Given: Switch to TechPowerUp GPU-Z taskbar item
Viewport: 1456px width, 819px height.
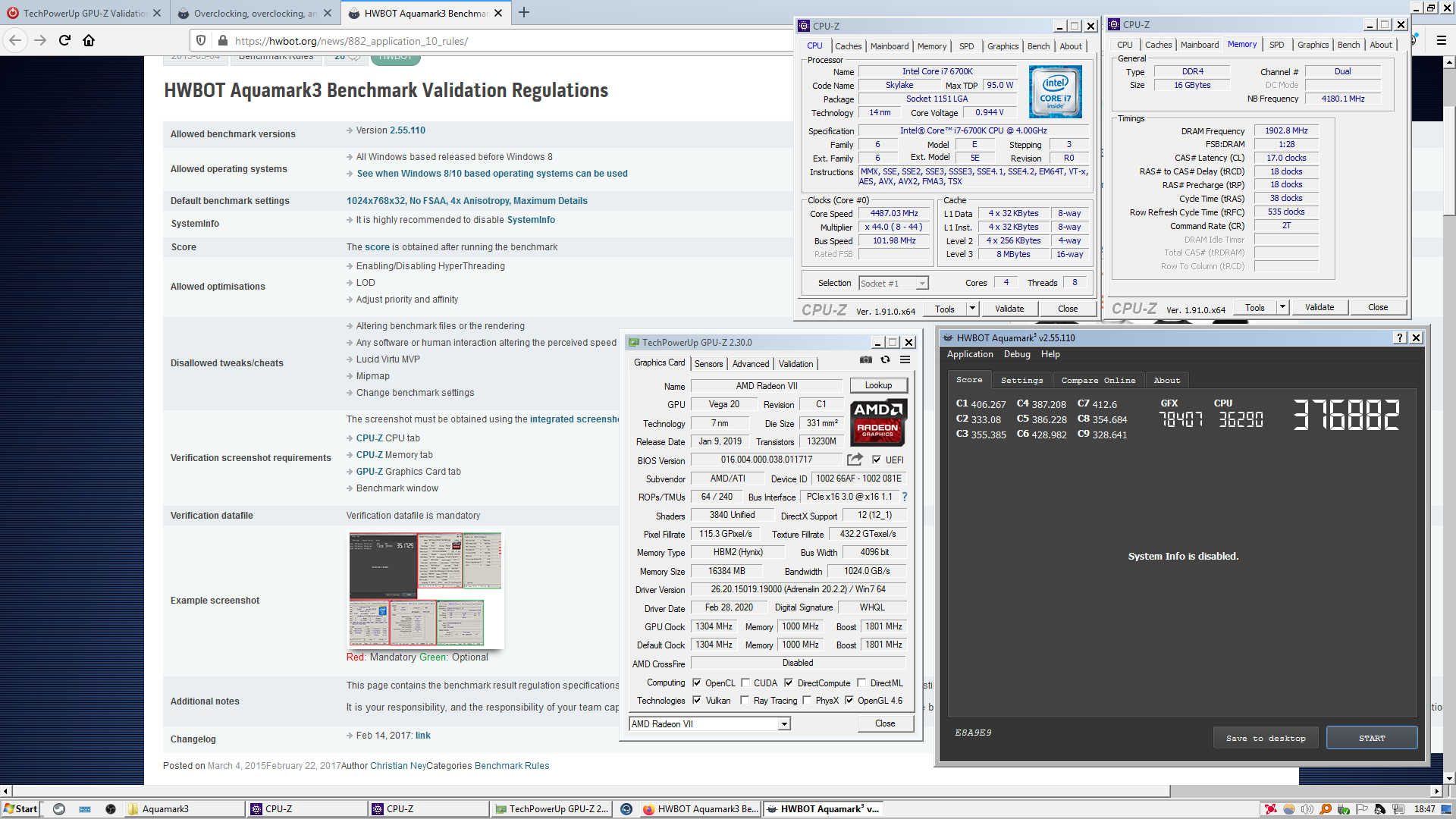Looking at the screenshot, I should [551, 809].
